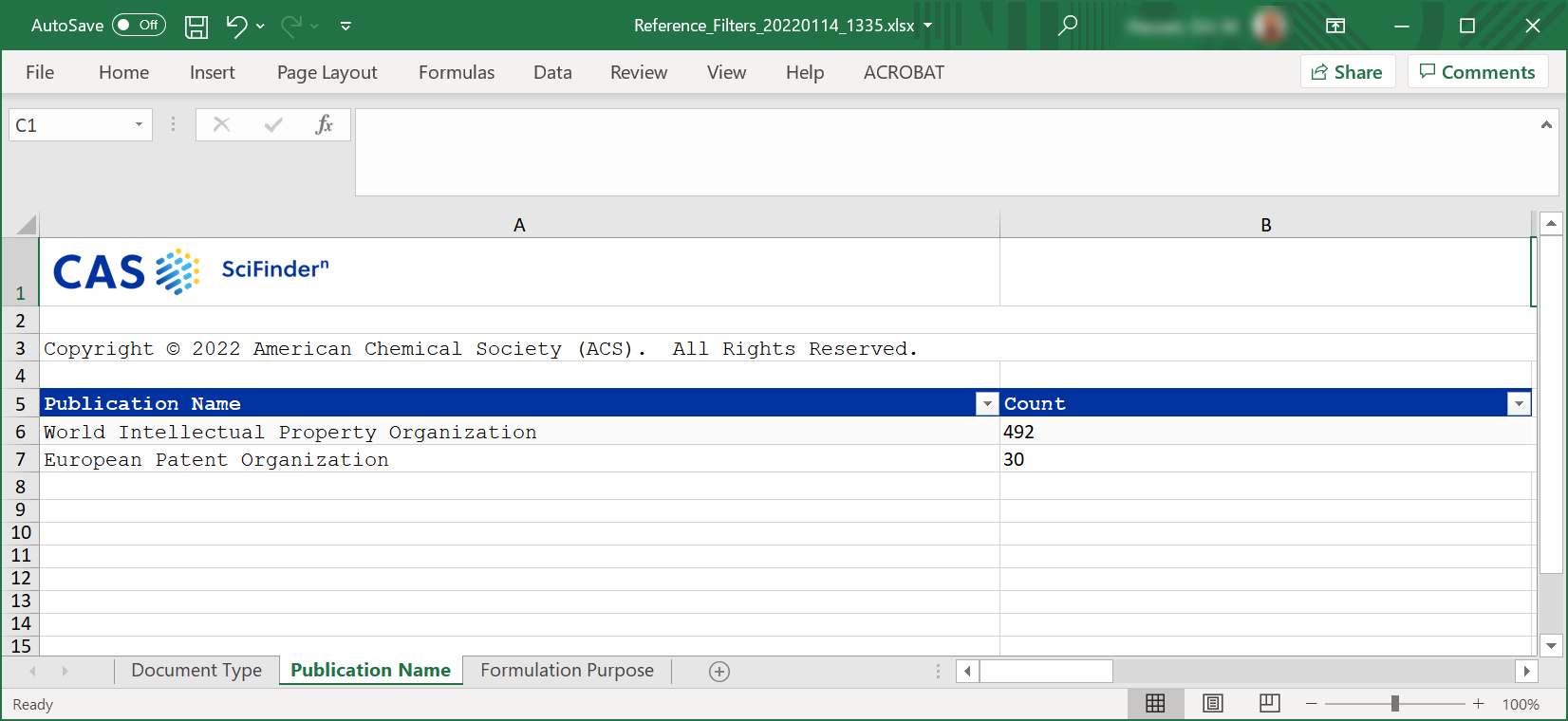Open Customize Quick Access Toolbar dropdown
The height and width of the screenshot is (721, 1568).
(x=345, y=27)
